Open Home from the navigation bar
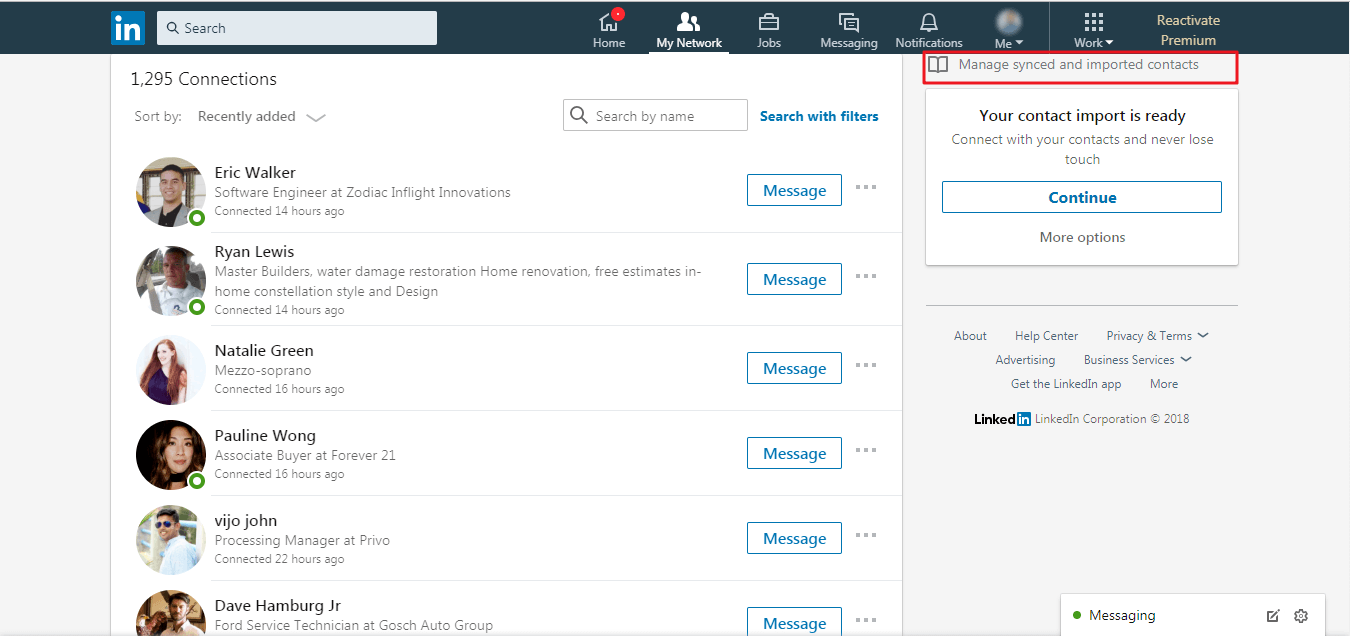The width and height of the screenshot is (1350, 636). pyautogui.click(x=609, y=30)
